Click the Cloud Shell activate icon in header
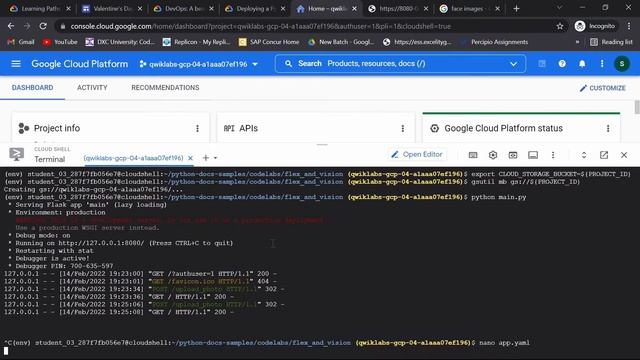The image size is (640, 360). (x=542, y=64)
